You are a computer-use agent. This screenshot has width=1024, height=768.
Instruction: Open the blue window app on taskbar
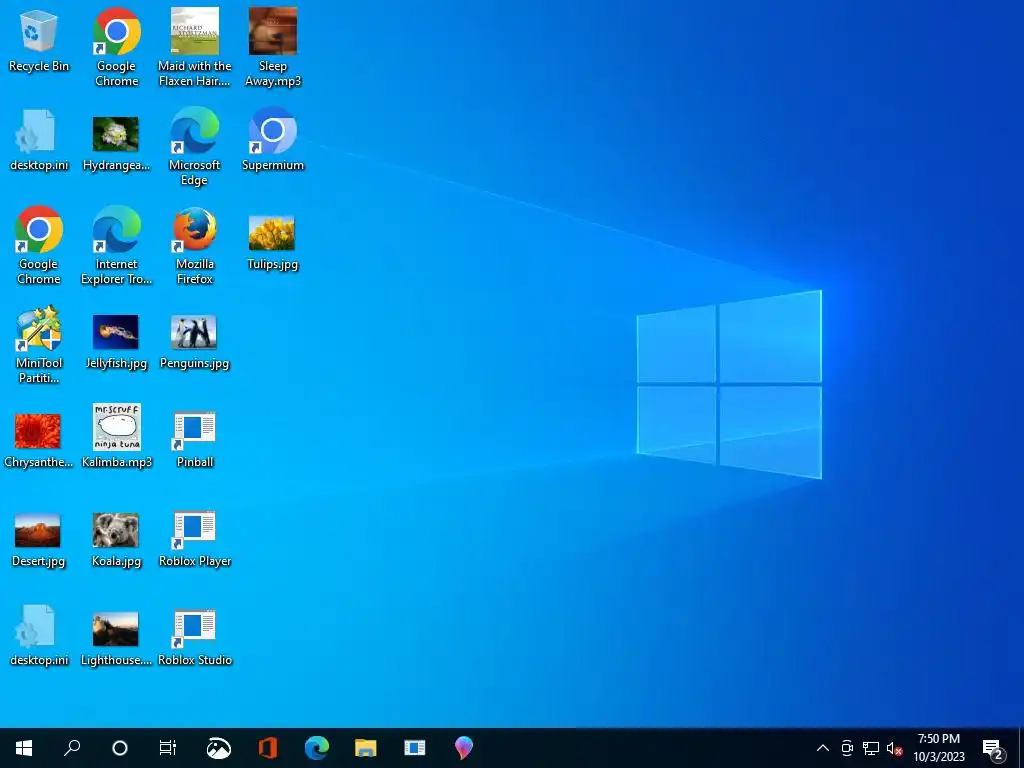(415, 748)
